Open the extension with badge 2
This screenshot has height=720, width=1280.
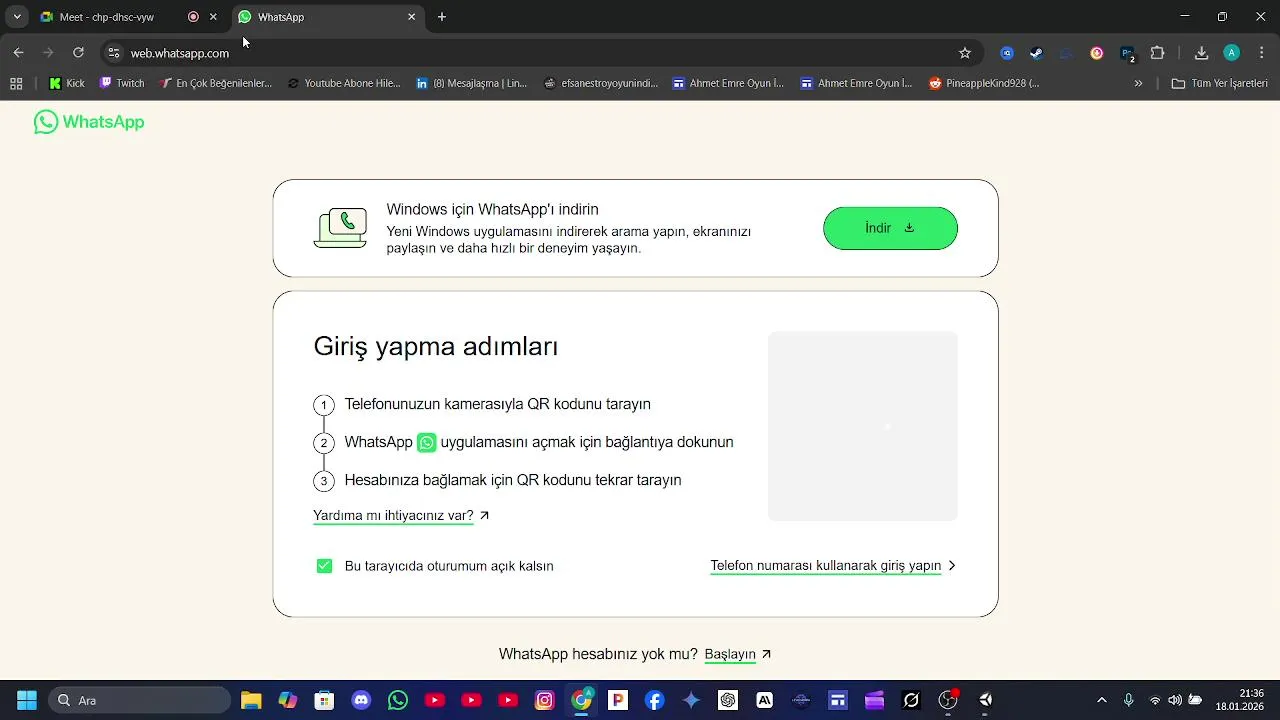tap(1127, 53)
